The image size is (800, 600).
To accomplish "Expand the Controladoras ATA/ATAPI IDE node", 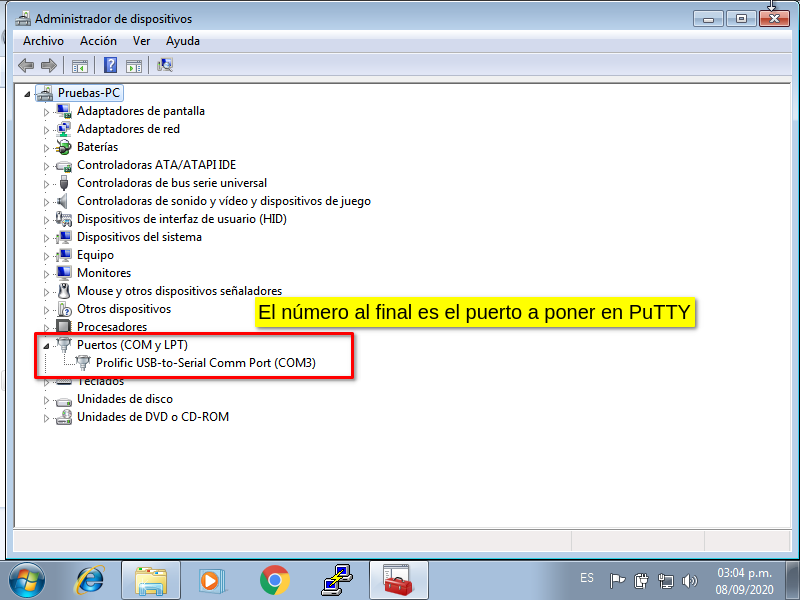I will tap(46, 166).
